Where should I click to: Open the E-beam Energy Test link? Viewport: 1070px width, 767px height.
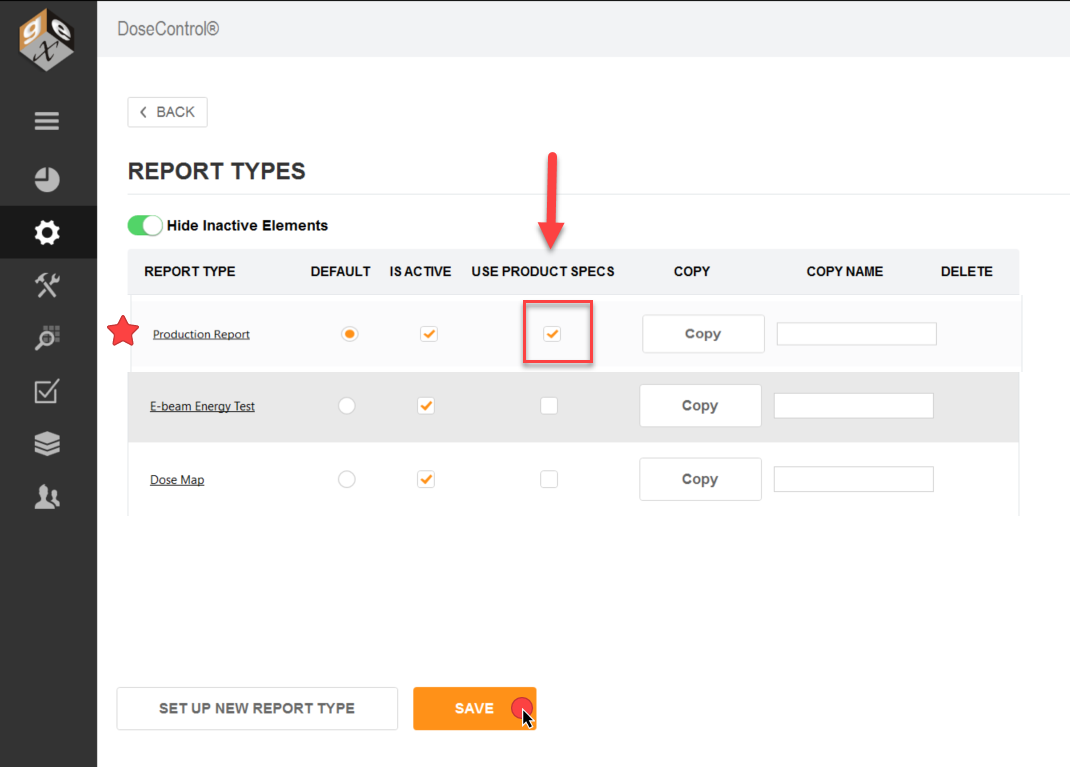tap(202, 406)
